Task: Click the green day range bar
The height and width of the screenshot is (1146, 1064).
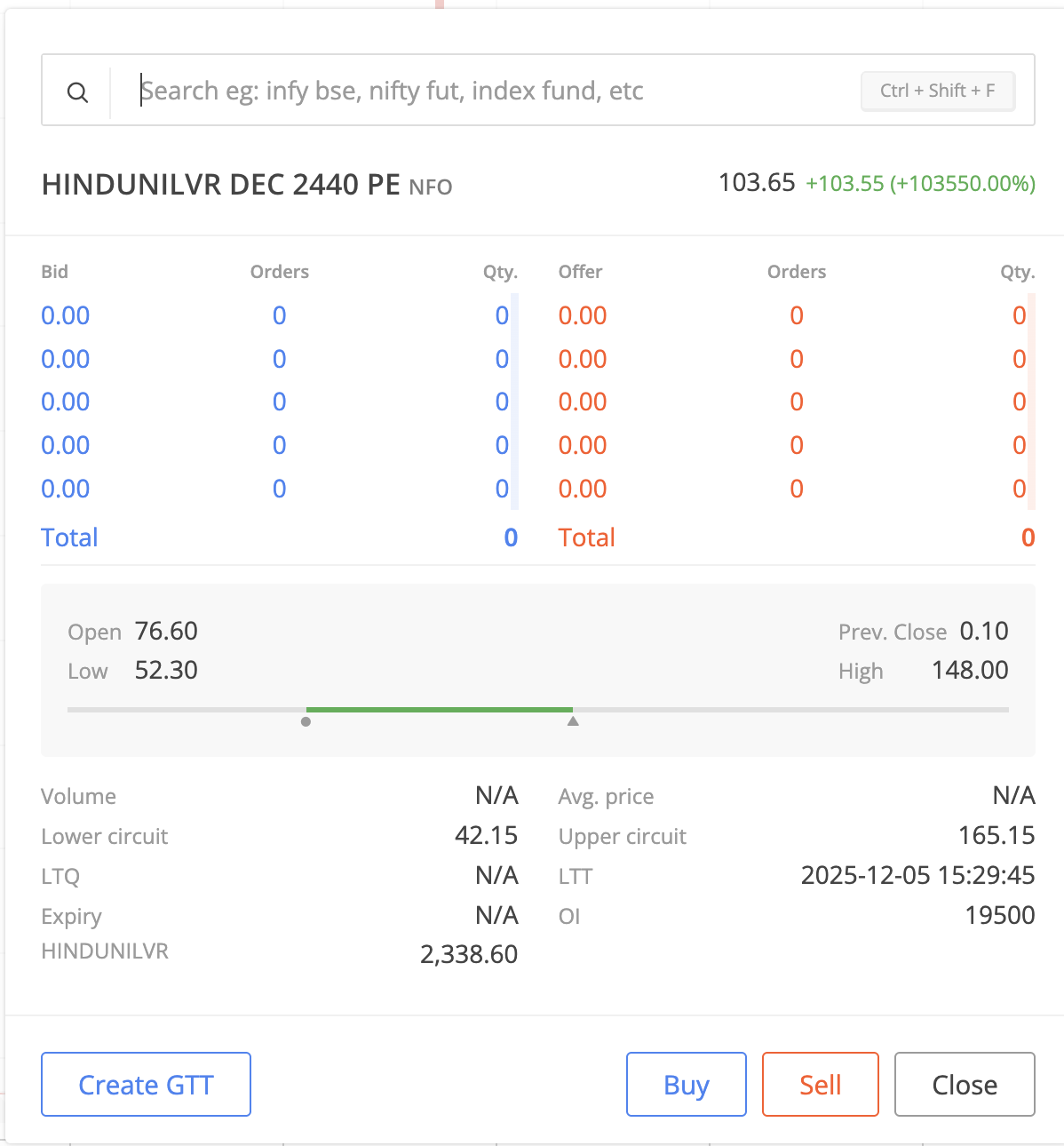Action: click(x=439, y=710)
